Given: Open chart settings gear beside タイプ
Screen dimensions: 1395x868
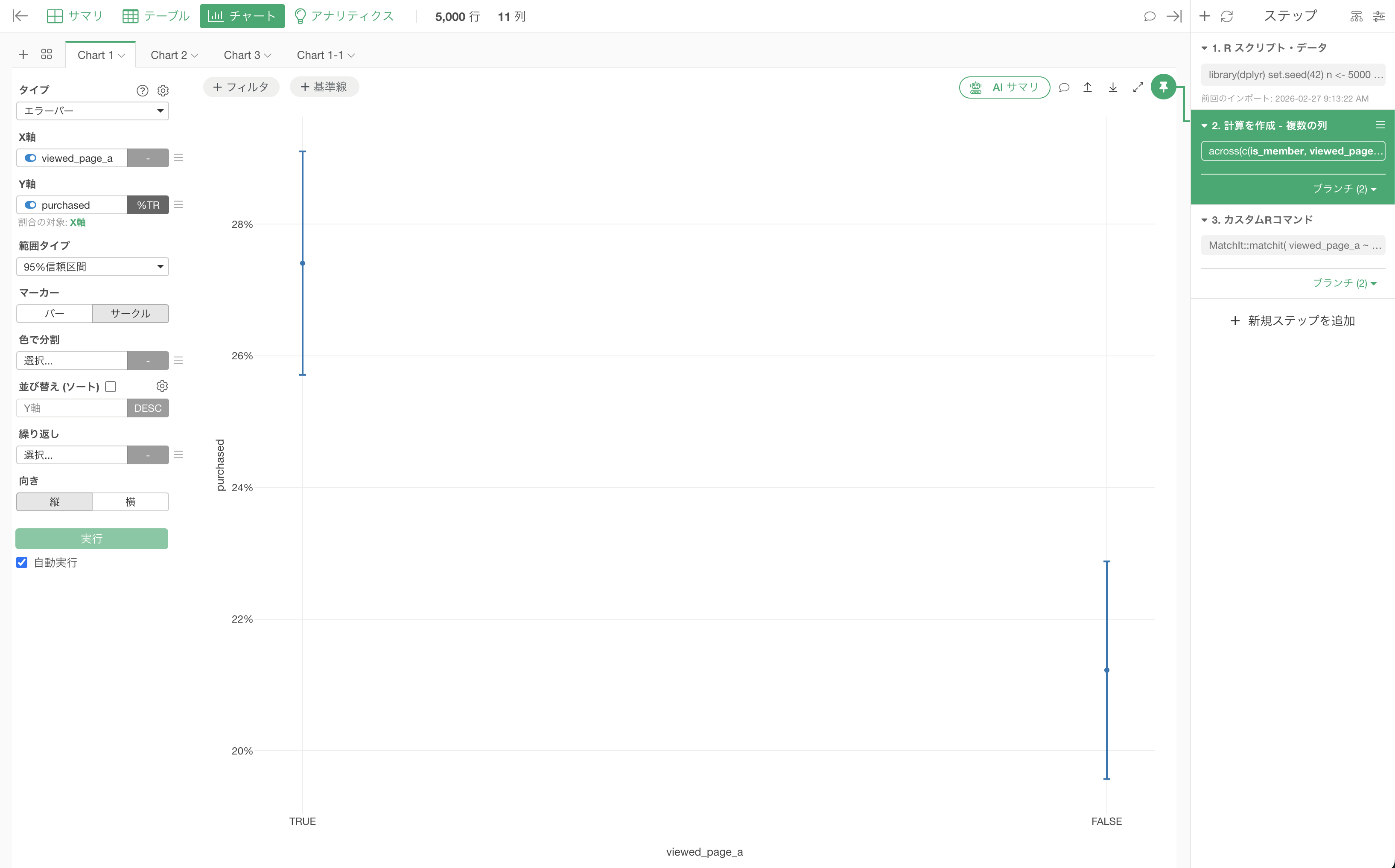Looking at the screenshot, I should (163, 91).
